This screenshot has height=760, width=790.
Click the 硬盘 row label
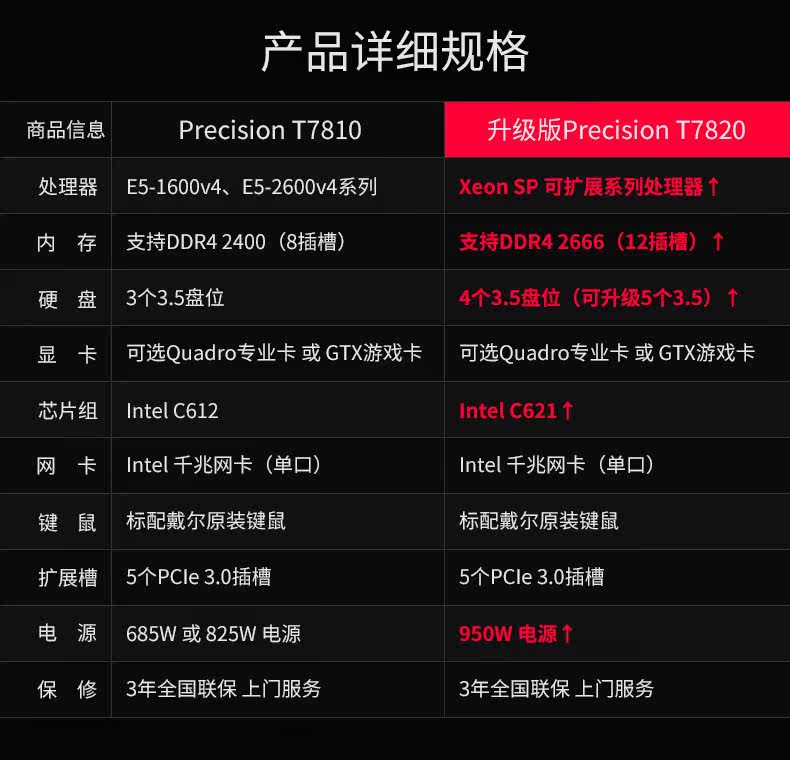67,299
